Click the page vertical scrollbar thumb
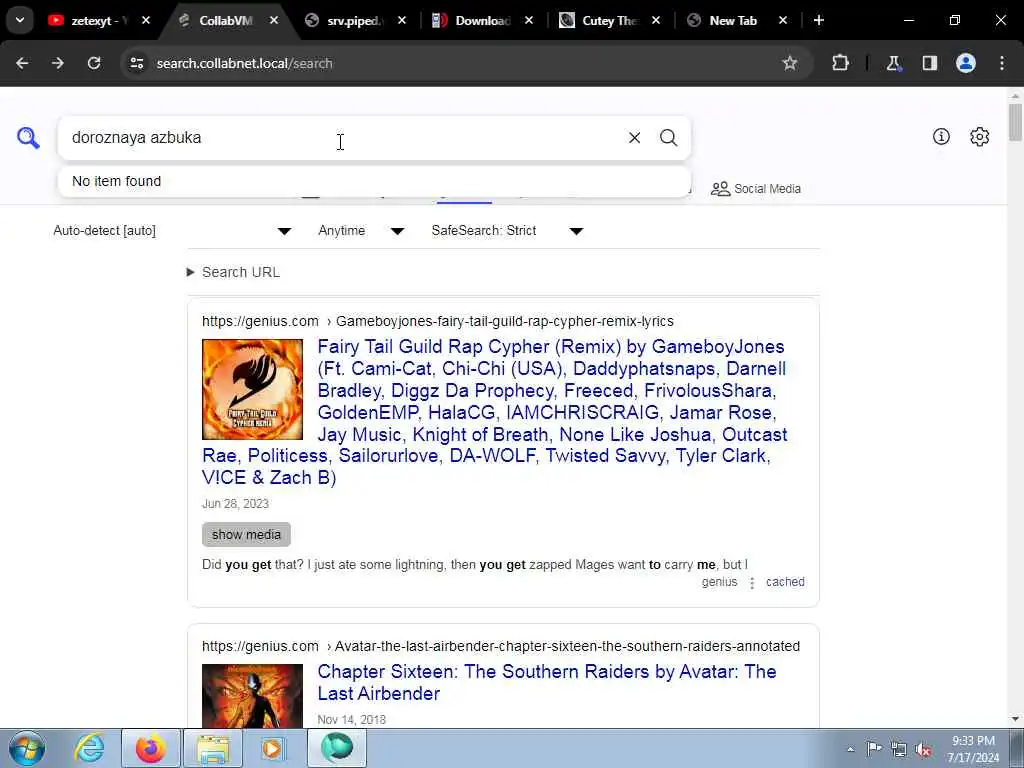The image size is (1024, 768). tap(1015, 121)
